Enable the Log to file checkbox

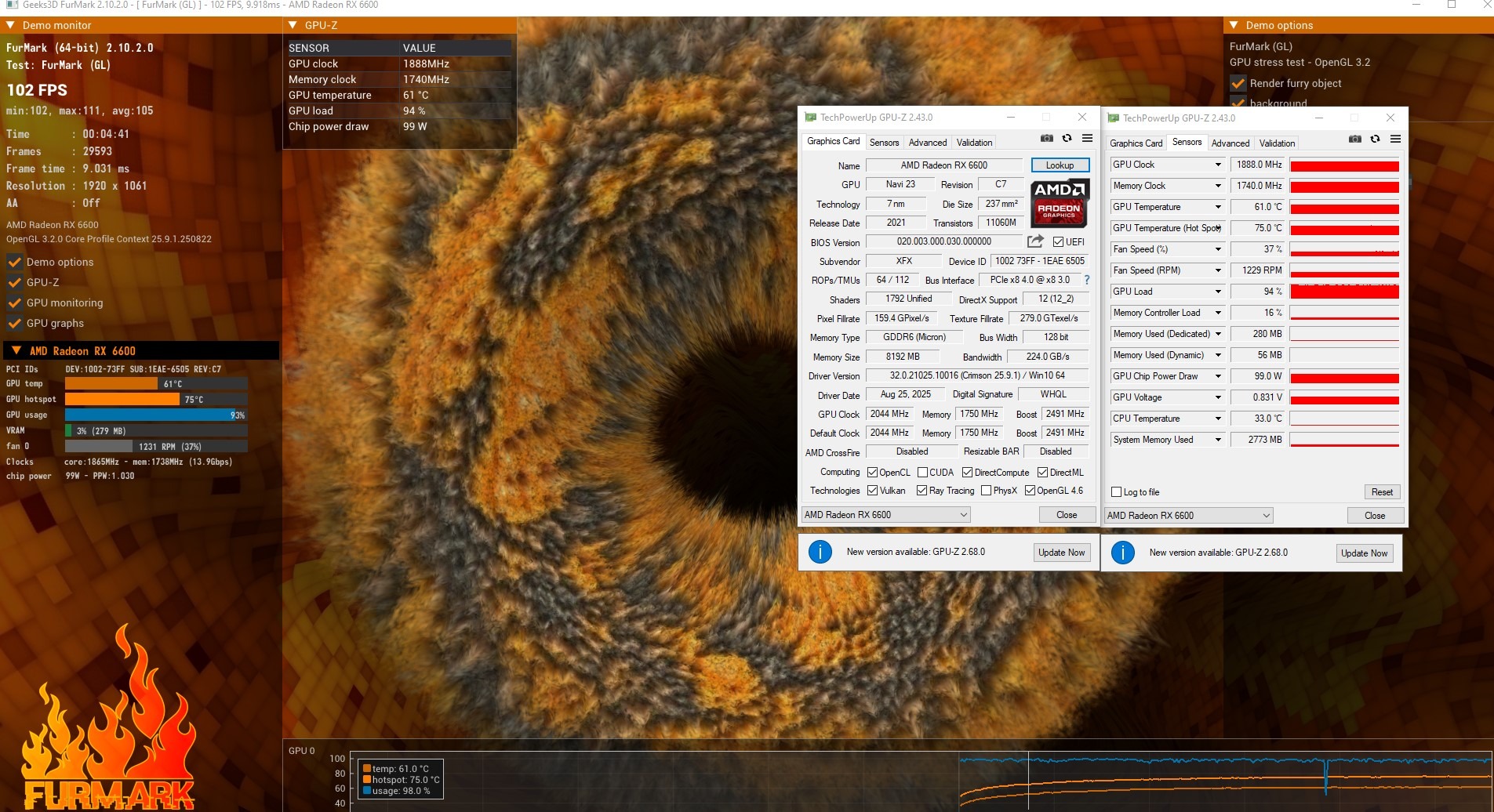point(1116,492)
